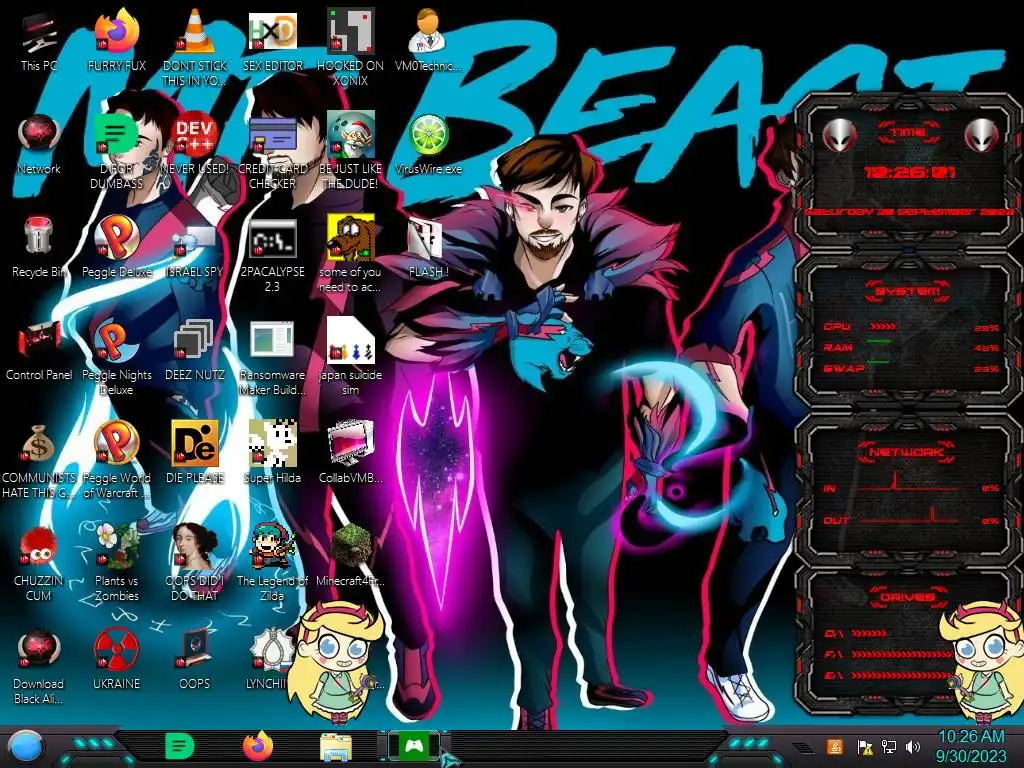Viewport: 1024px width, 768px height.
Task: Open Ransomware Maker Build... shortcut
Action: tap(272, 358)
